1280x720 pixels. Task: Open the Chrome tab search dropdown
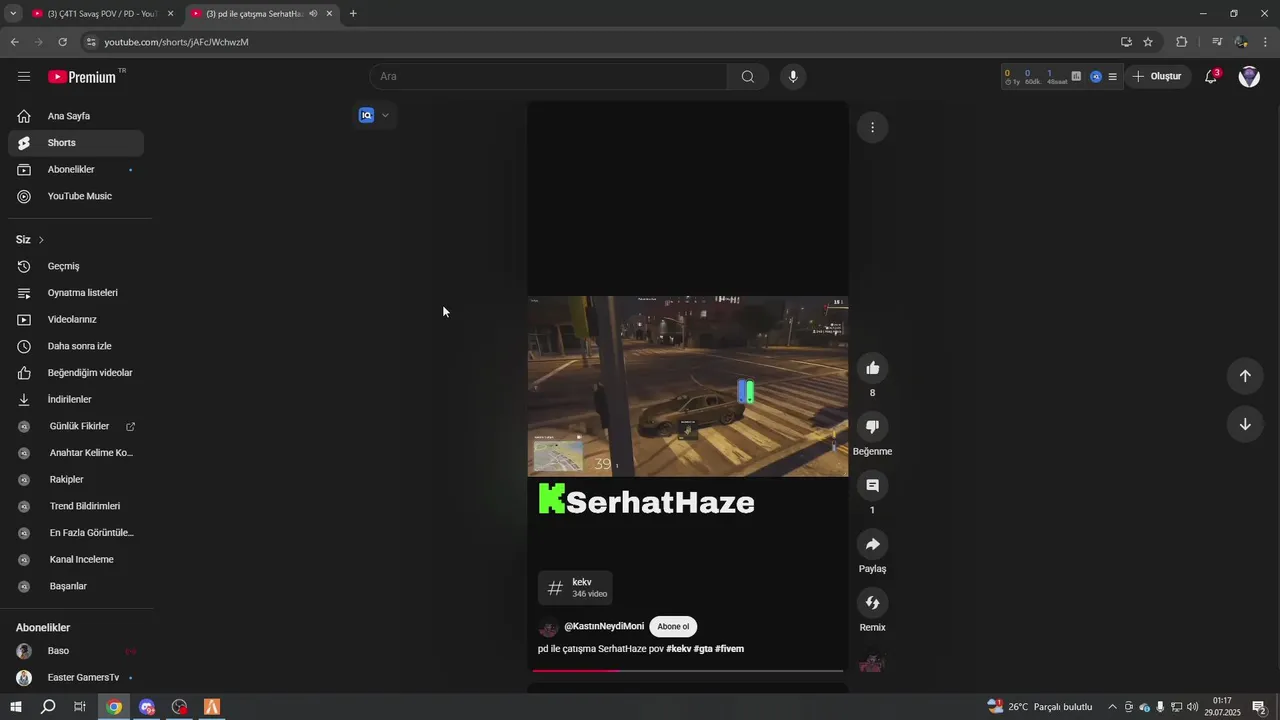(13, 14)
